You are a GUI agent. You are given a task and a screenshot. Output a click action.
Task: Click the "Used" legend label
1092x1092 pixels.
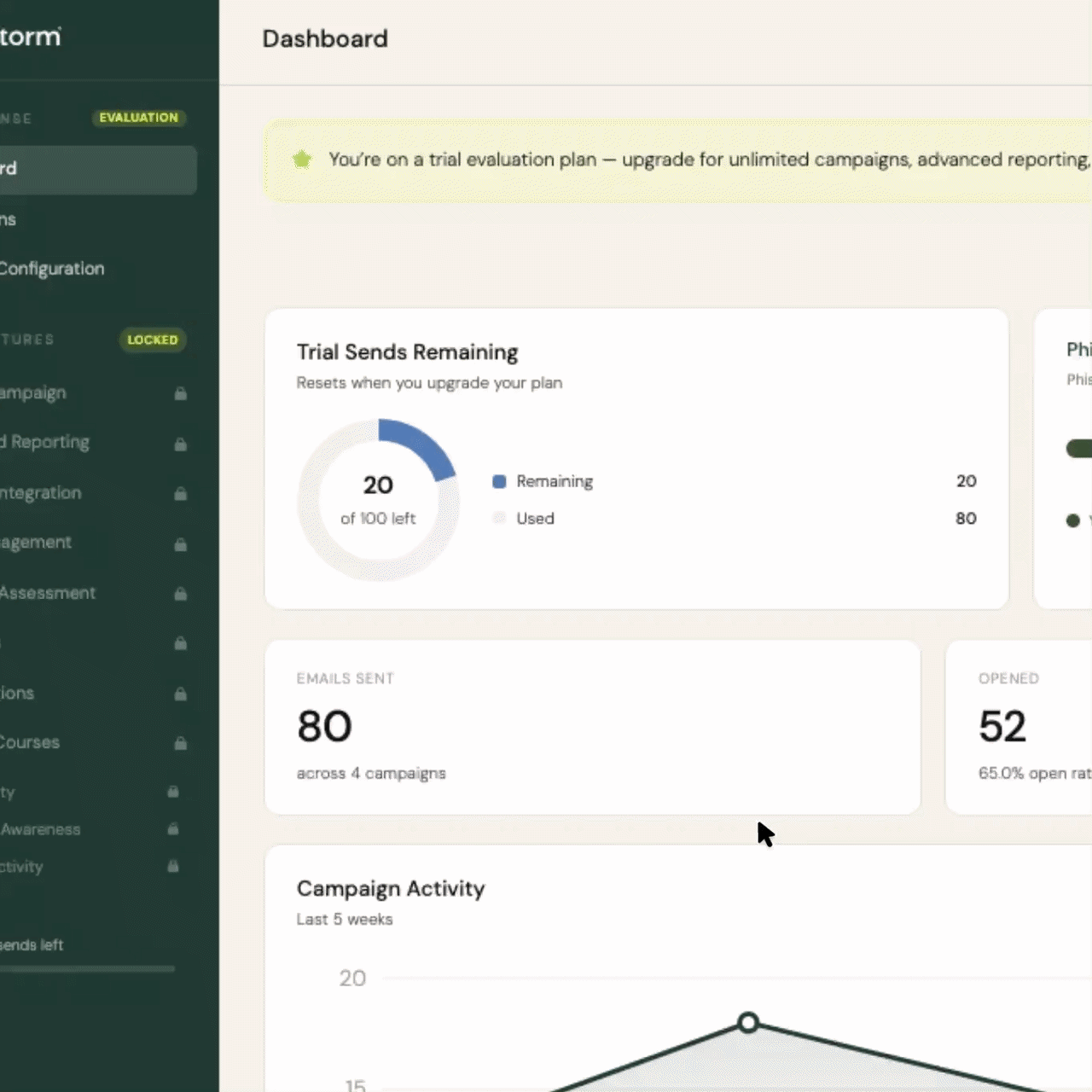coord(535,518)
